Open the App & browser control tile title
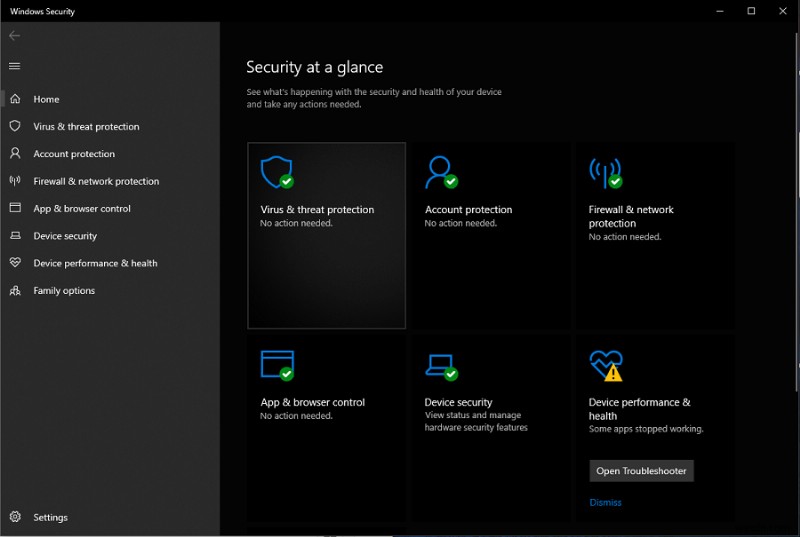Viewport: 800px width, 537px height. [312, 402]
